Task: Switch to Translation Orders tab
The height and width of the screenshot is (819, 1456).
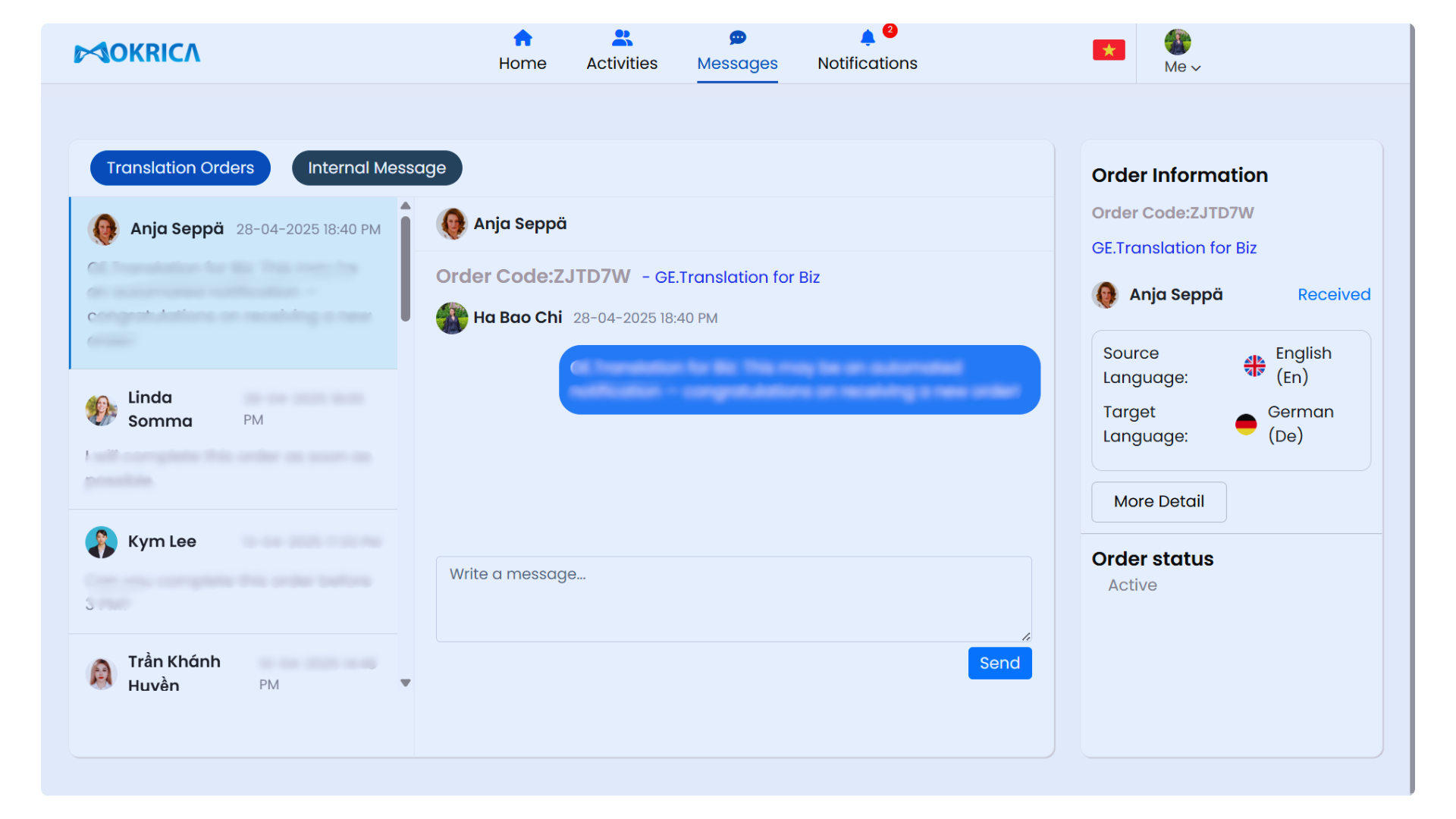Action: tap(180, 168)
